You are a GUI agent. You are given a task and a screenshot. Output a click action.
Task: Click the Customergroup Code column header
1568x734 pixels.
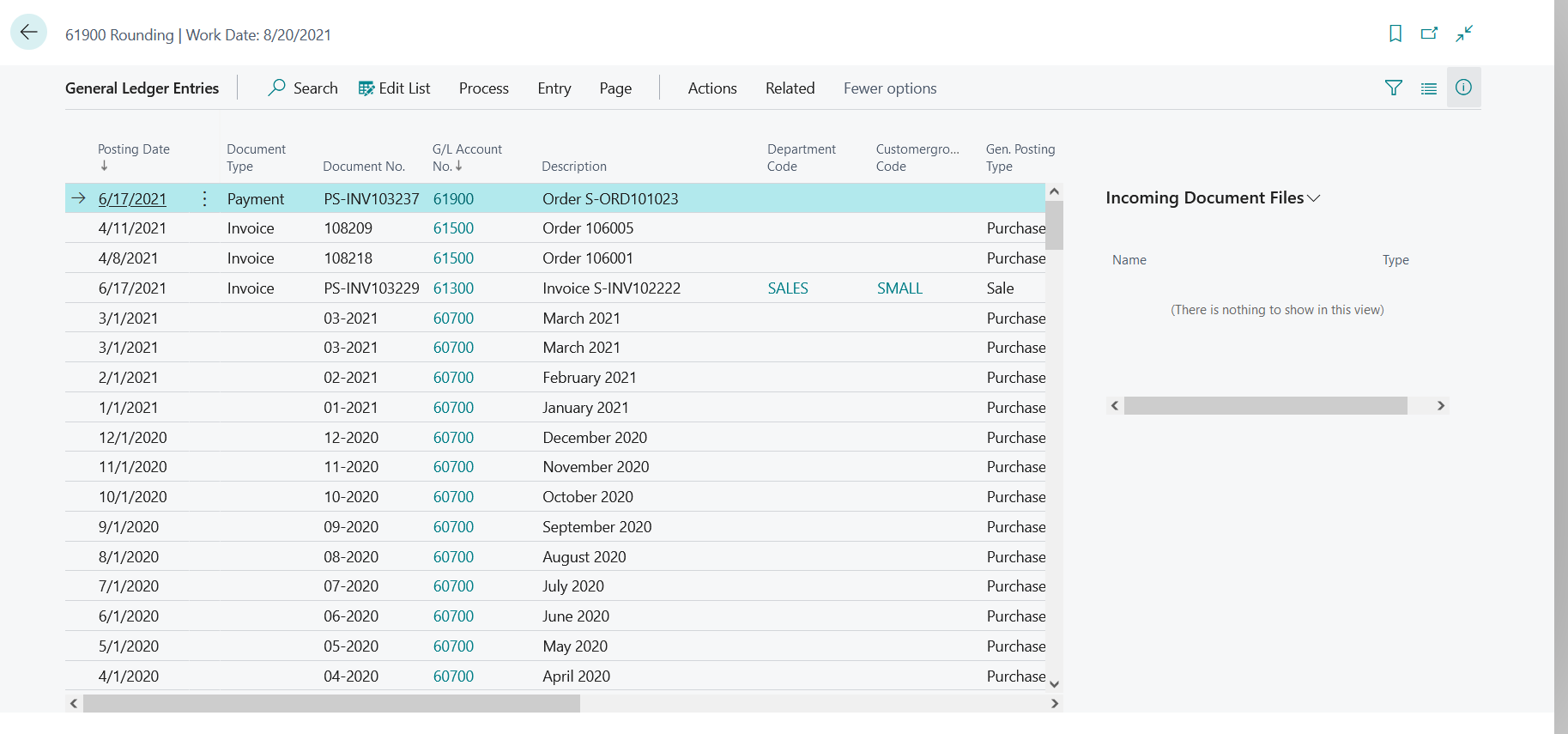(917, 157)
